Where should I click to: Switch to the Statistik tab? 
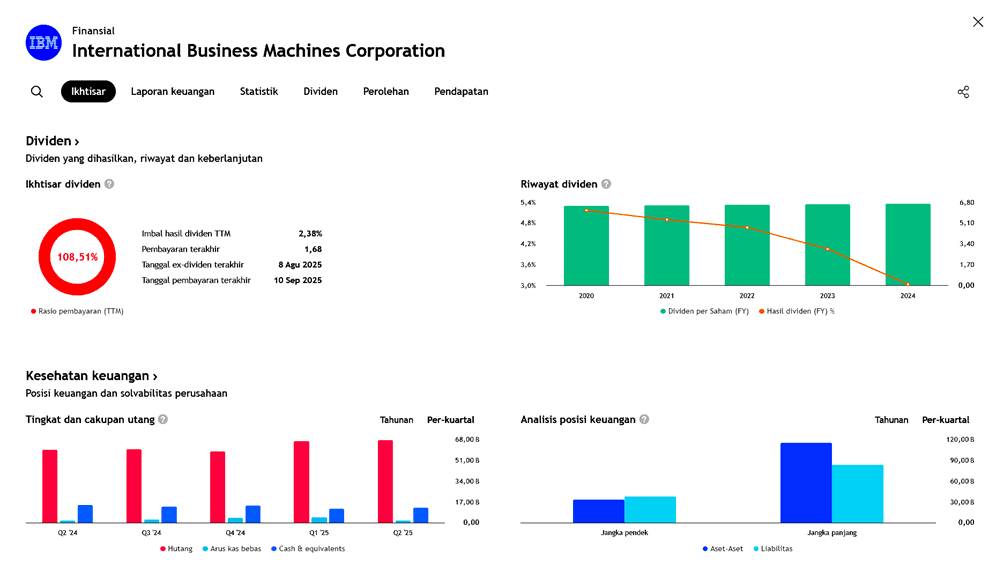[x=259, y=92]
